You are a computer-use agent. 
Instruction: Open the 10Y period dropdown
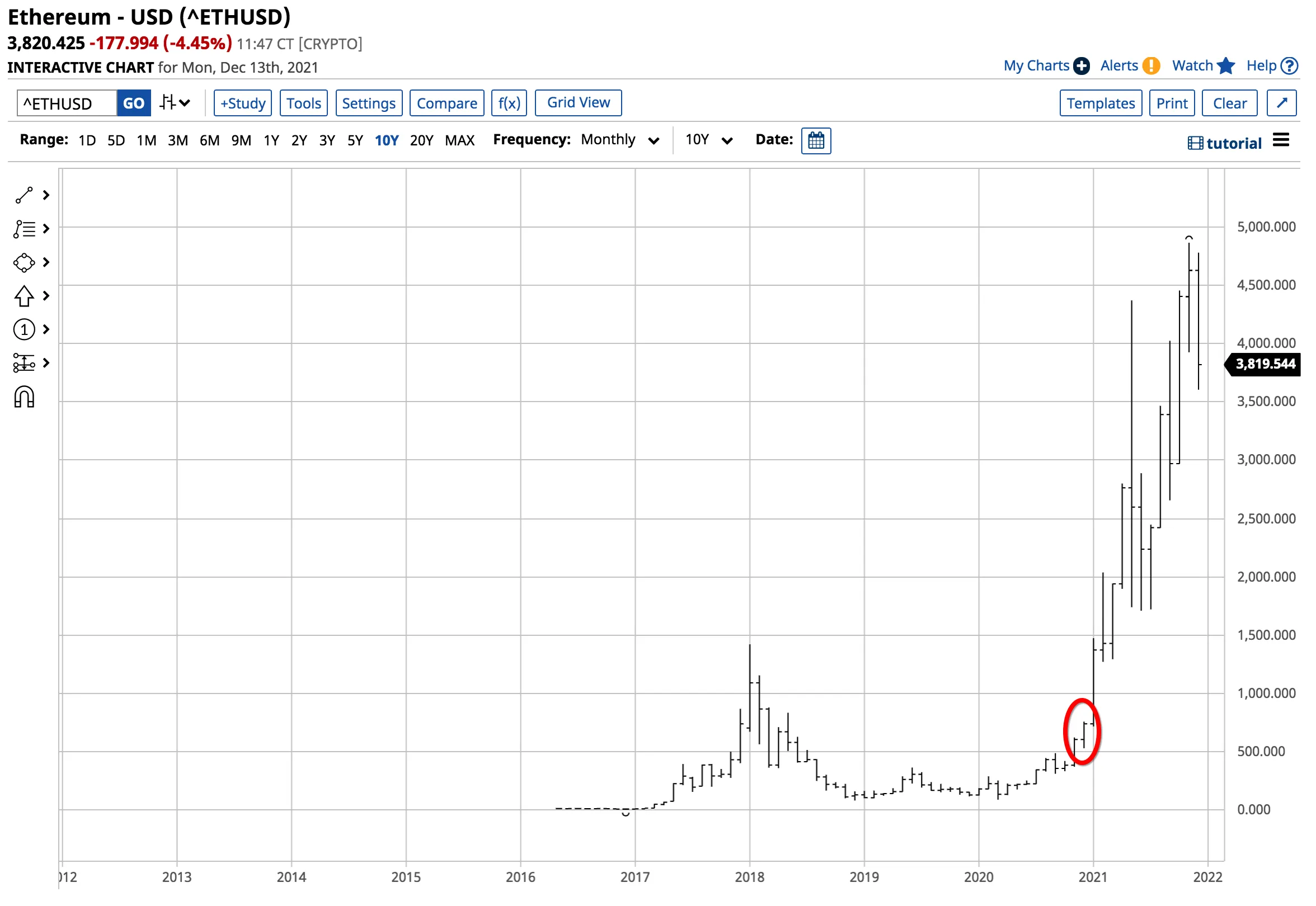[x=709, y=140]
